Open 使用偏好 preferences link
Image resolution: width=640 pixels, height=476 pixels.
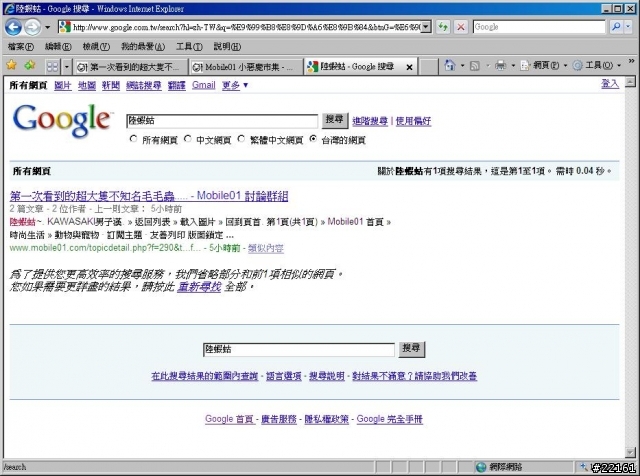[413, 121]
